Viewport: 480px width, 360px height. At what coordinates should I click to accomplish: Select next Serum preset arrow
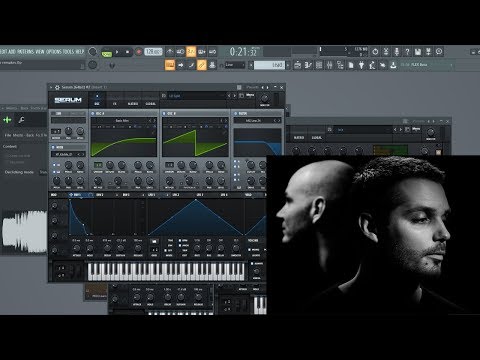pyautogui.click(x=234, y=96)
